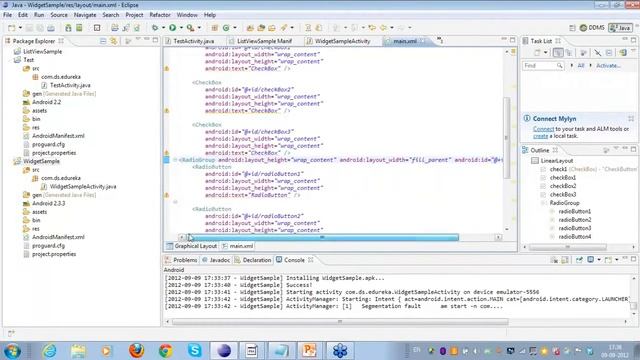Click the console horizontal scrollbar thumb
The height and width of the screenshot is (360, 640).
point(340,322)
